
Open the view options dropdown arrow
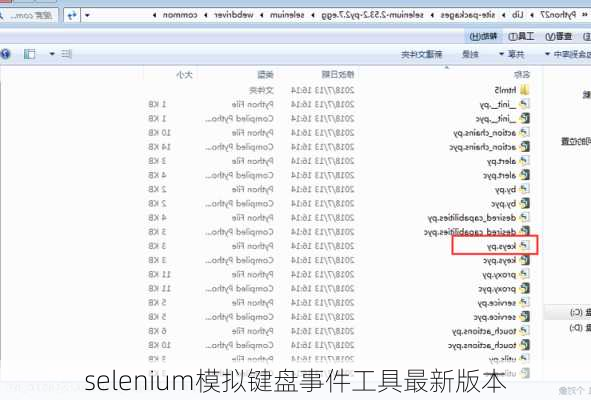[x=52, y=54]
